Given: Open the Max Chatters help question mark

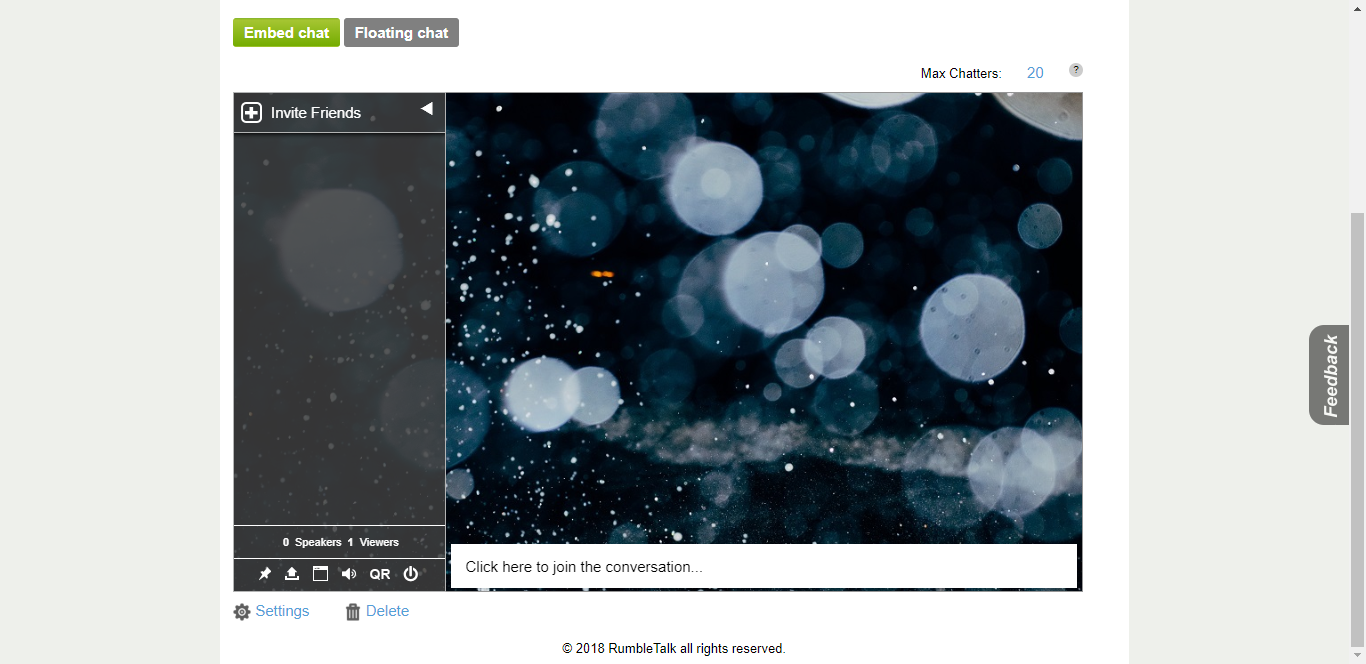Looking at the screenshot, I should coord(1076,70).
